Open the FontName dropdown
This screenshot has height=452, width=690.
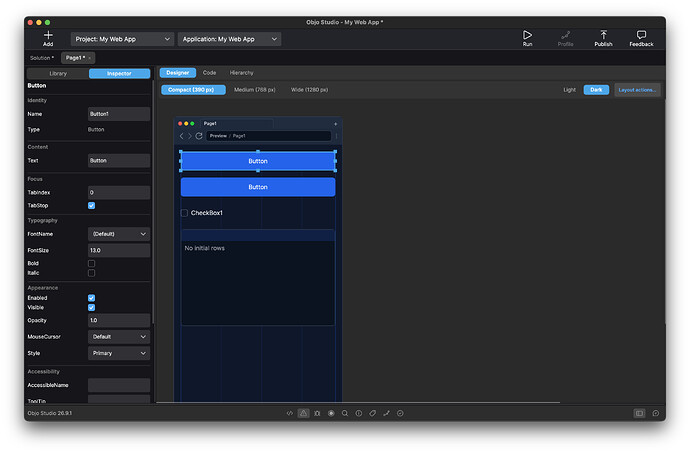point(119,234)
